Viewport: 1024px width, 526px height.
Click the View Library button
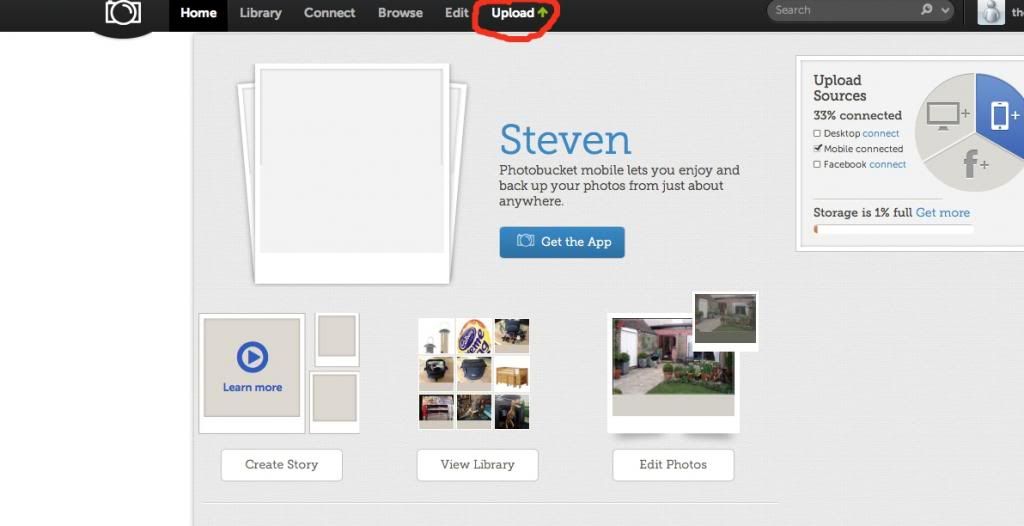pyautogui.click(x=477, y=465)
